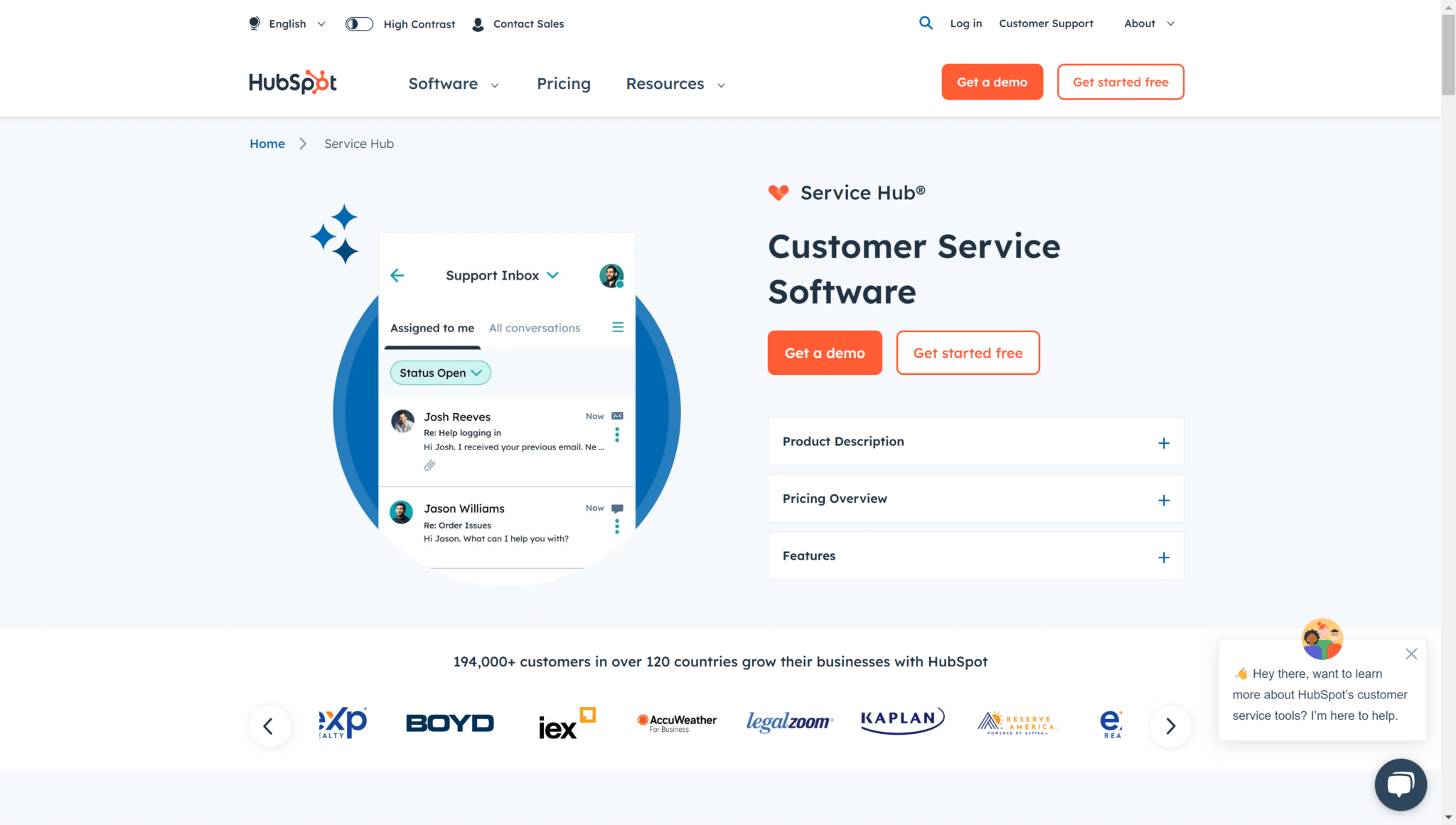This screenshot has width=1456, height=825.
Task: Open the Software menu
Action: (x=454, y=84)
